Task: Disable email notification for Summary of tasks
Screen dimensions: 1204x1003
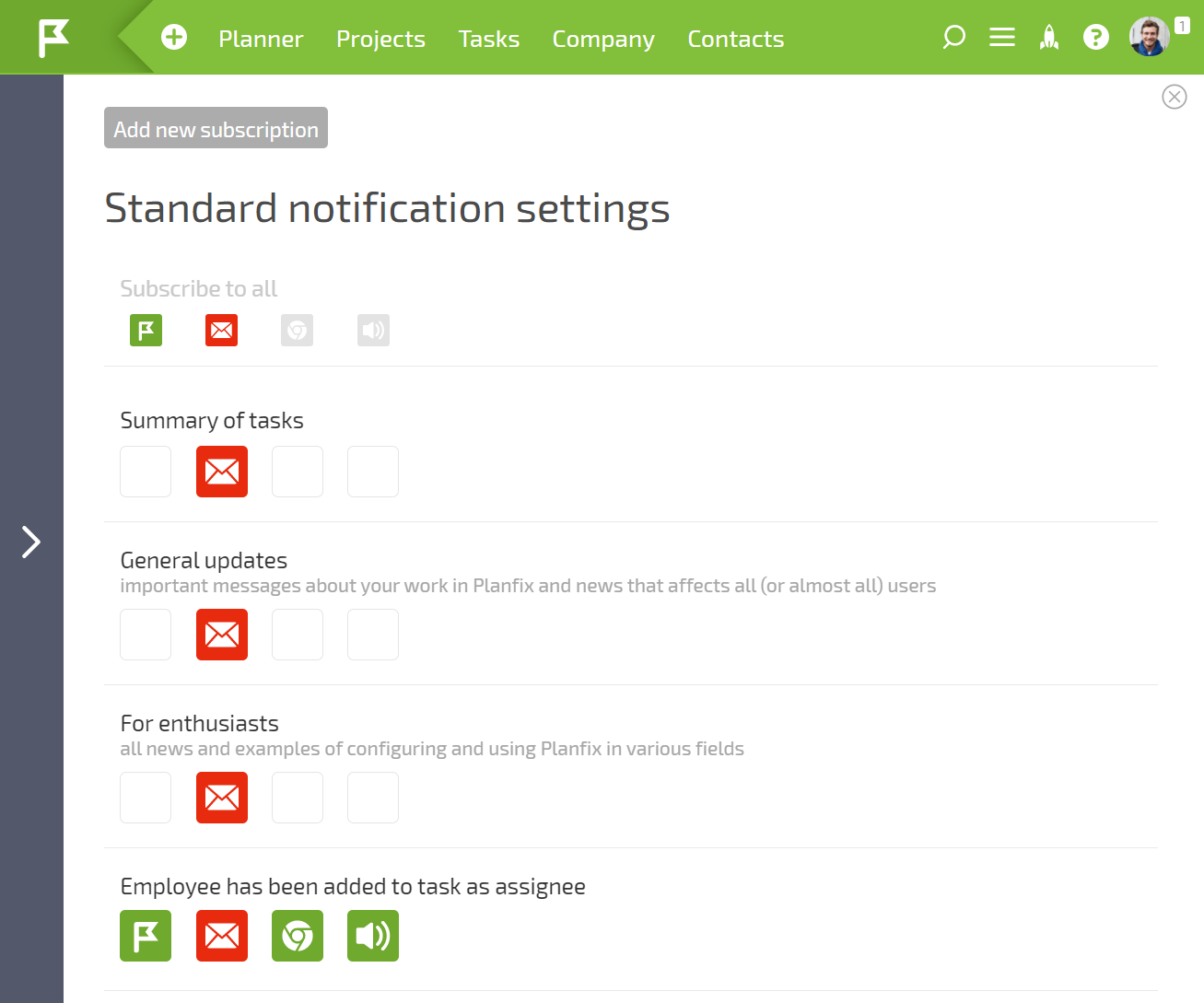Action: pos(222,472)
